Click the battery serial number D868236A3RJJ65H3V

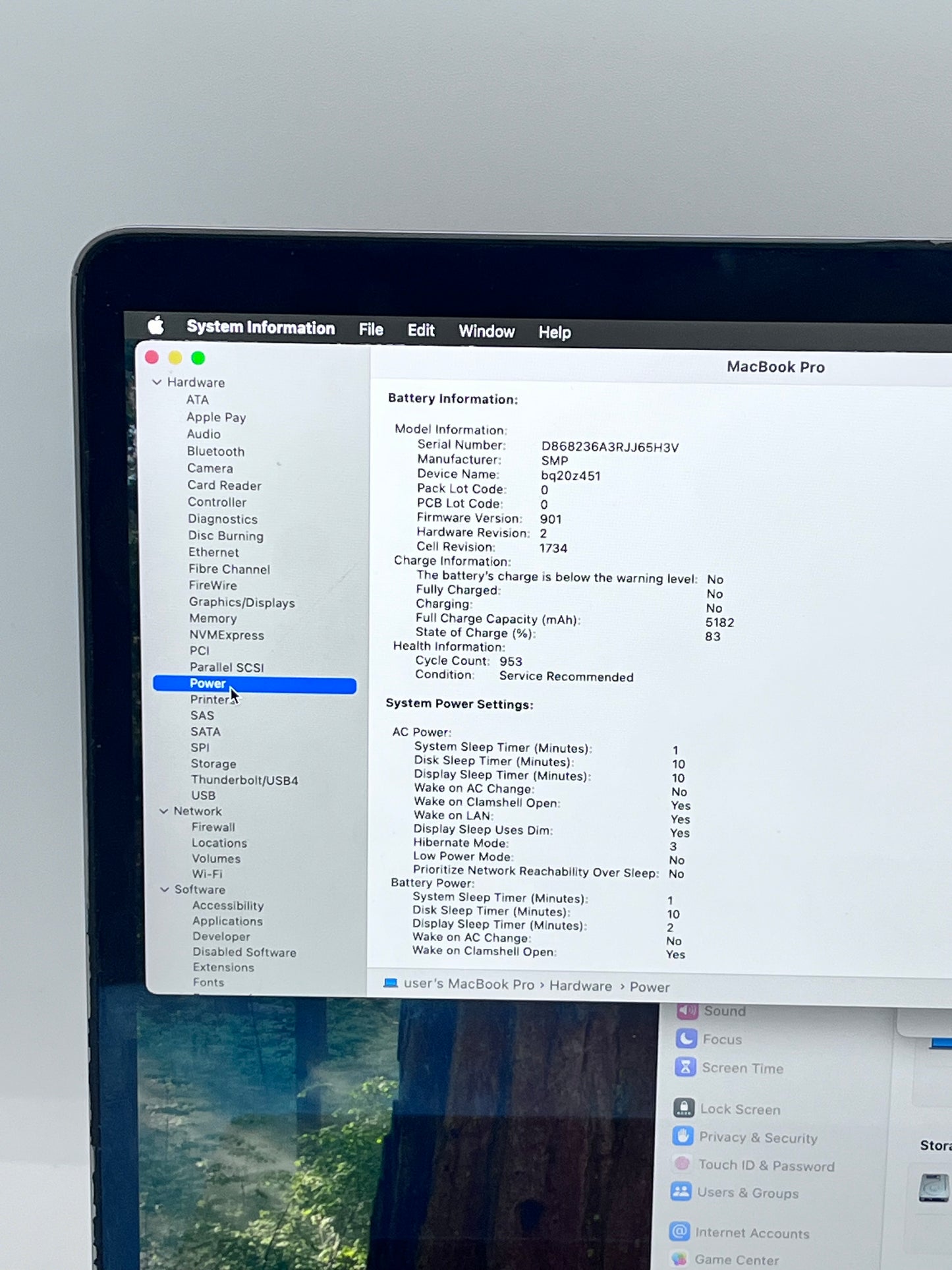[x=610, y=447]
